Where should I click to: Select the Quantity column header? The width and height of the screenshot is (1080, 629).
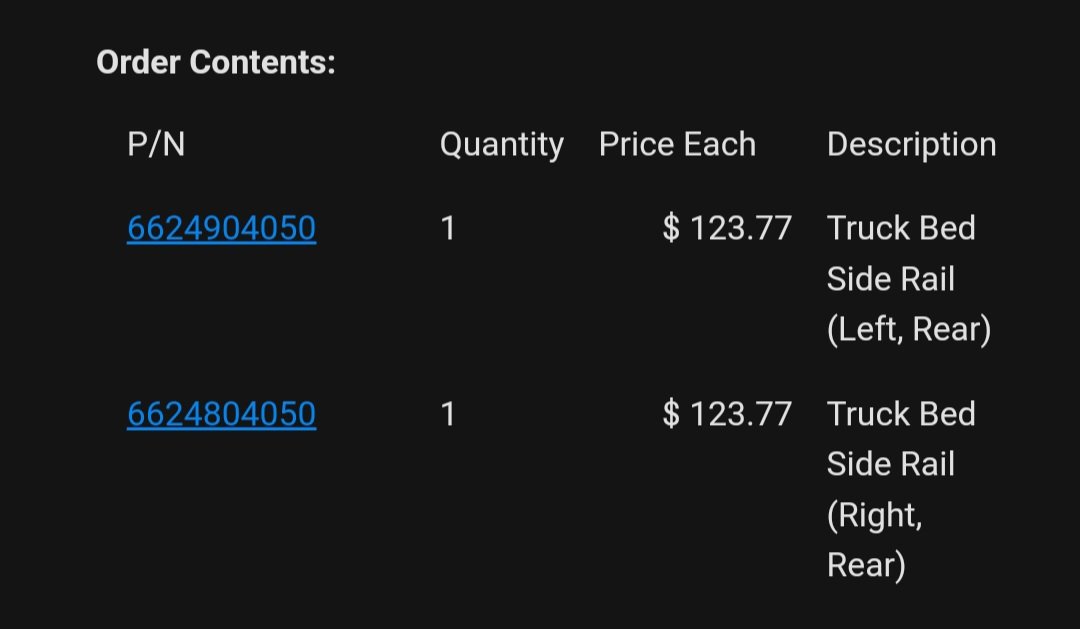502,145
